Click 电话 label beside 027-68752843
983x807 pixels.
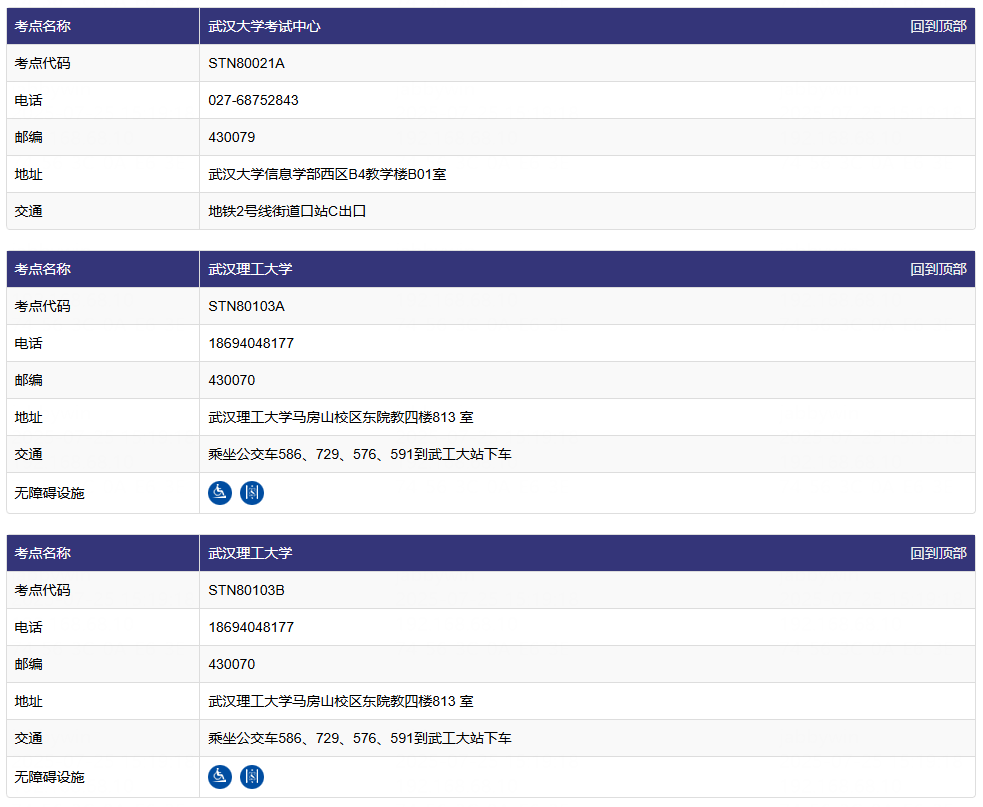point(29,100)
